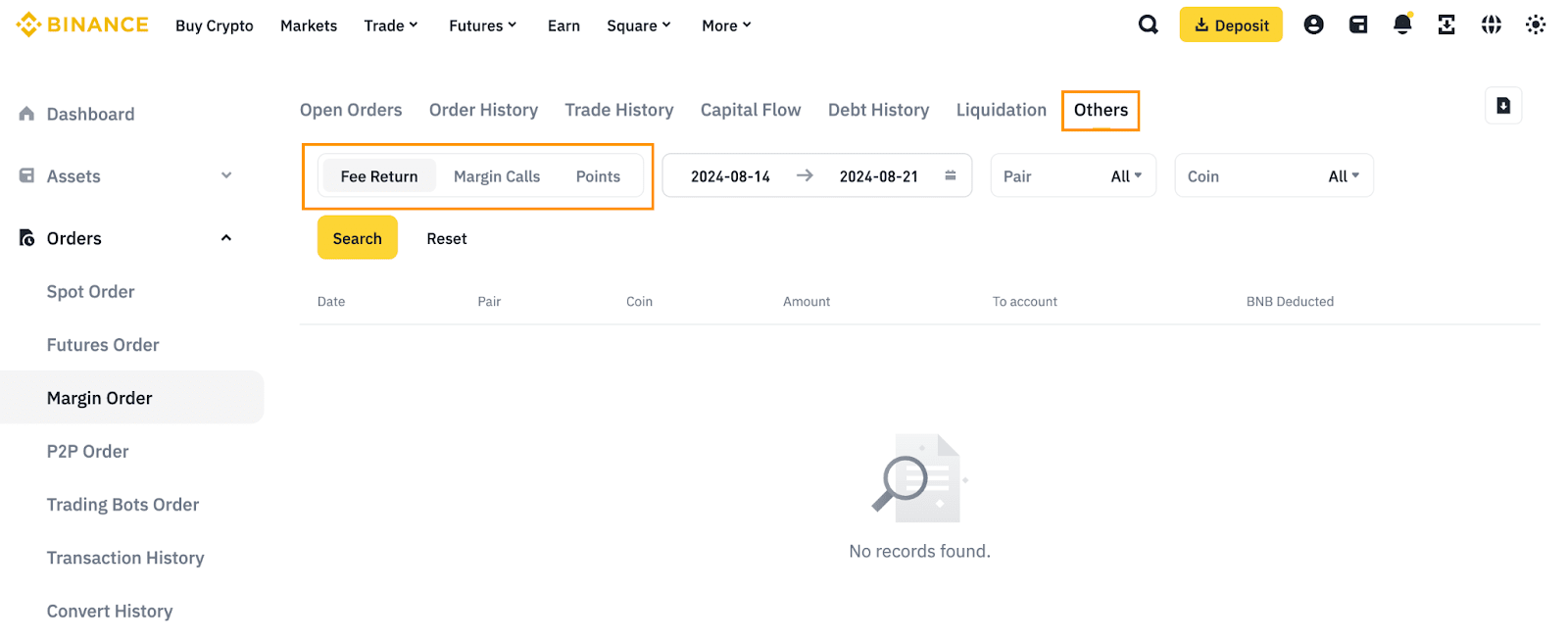
Task: Click the end date 2024-08-21
Action: [879, 176]
